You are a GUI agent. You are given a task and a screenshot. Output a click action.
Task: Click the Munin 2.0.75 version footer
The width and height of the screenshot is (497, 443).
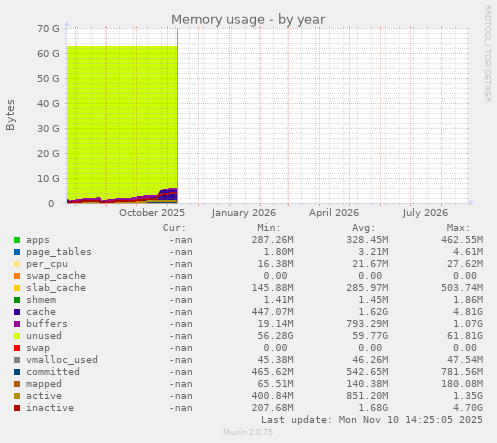[248, 432]
